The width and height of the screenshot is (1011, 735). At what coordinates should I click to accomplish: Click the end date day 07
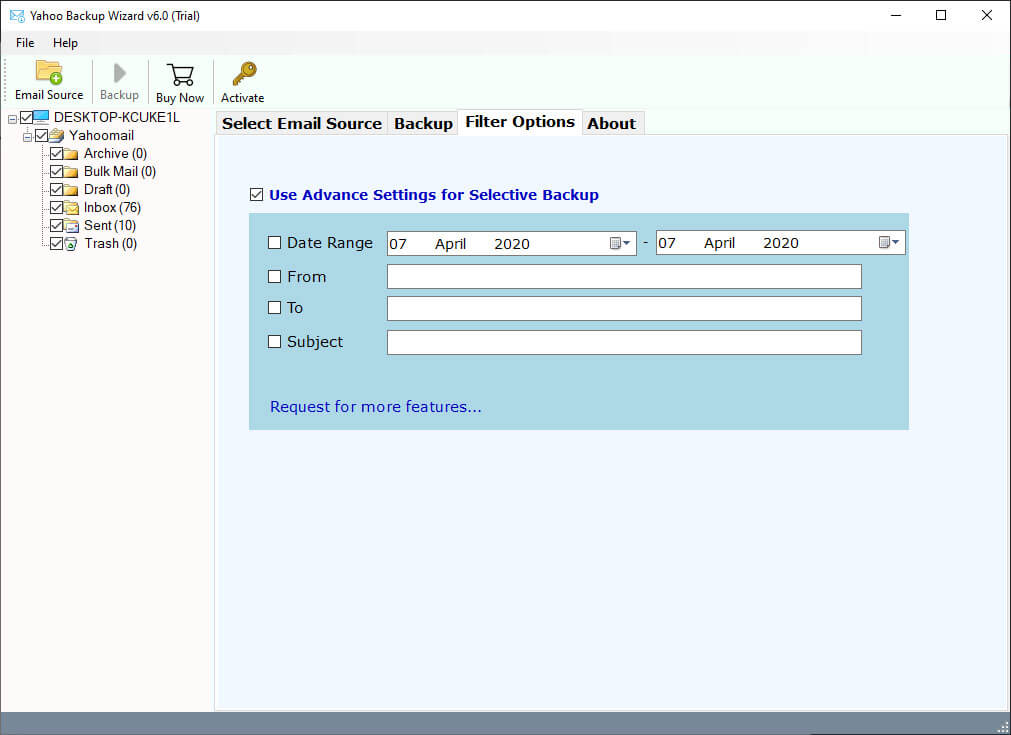pyautogui.click(x=667, y=243)
